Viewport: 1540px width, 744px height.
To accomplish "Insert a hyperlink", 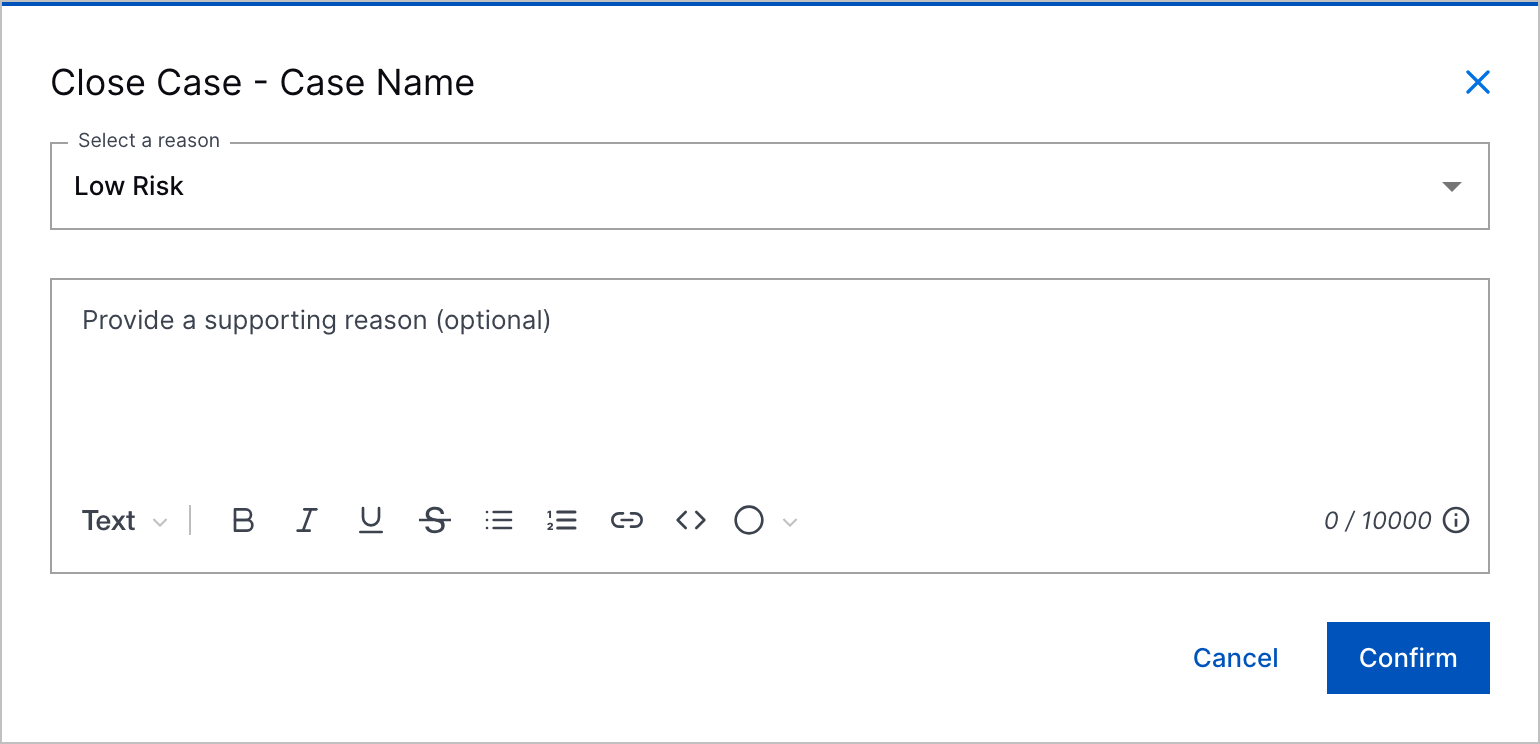I will pyautogui.click(x=626, y=521).
